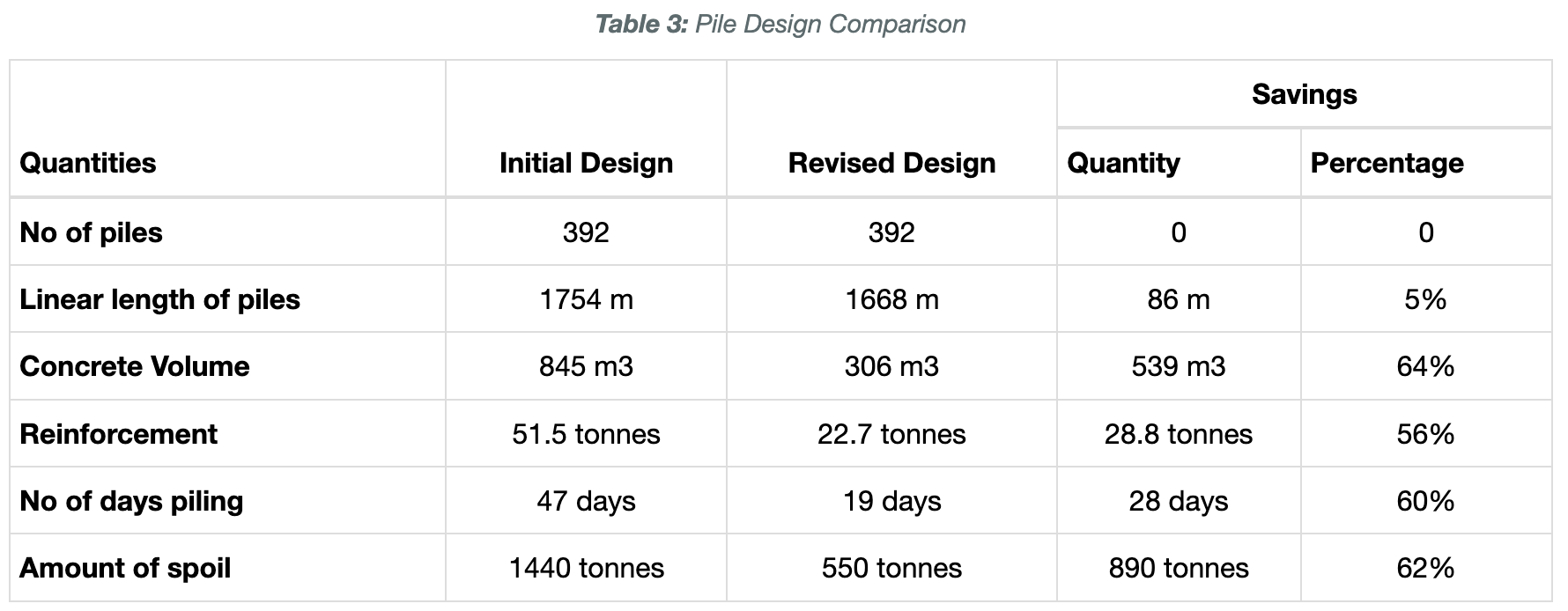Screen dimensions: 1568x611
Task: Select the 62% spoil savings percentage
Action: click(x=1425, y=568)
